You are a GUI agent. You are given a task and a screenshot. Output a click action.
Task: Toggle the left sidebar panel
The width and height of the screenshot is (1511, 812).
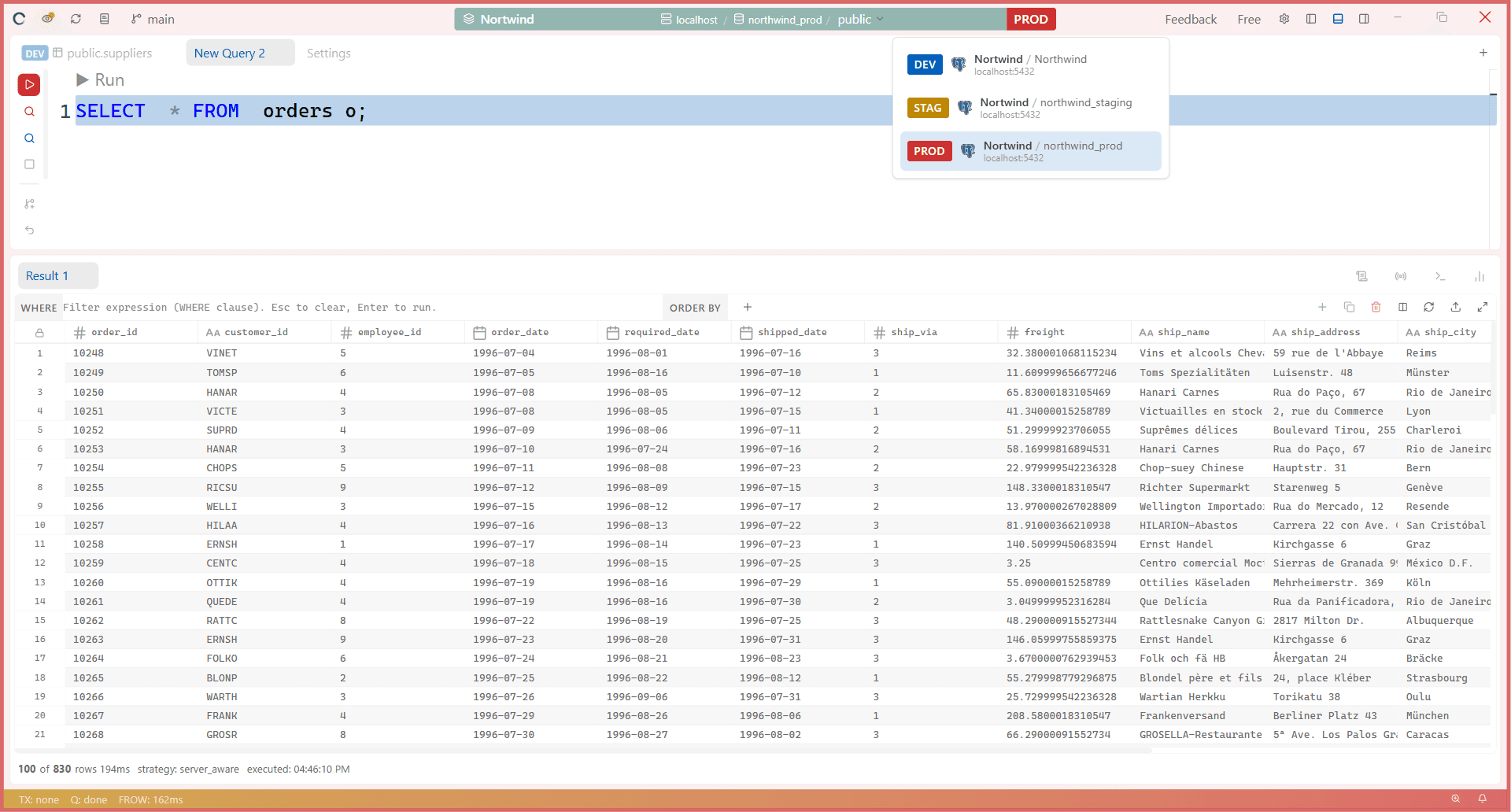click(1311, 19)
